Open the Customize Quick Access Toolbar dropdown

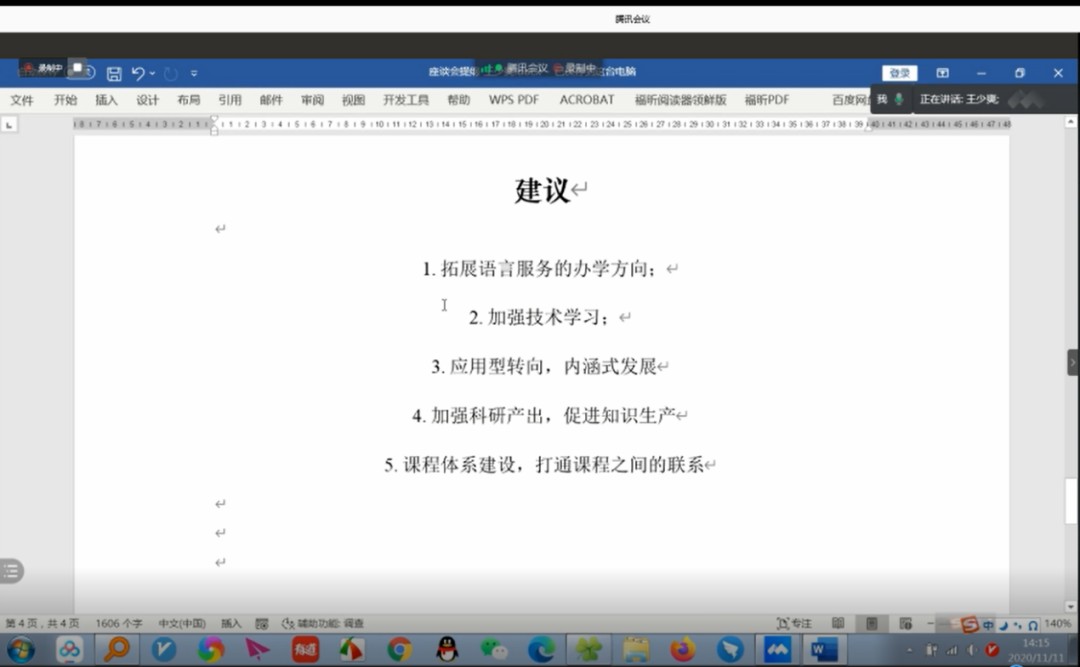click(x=194, y=74)
